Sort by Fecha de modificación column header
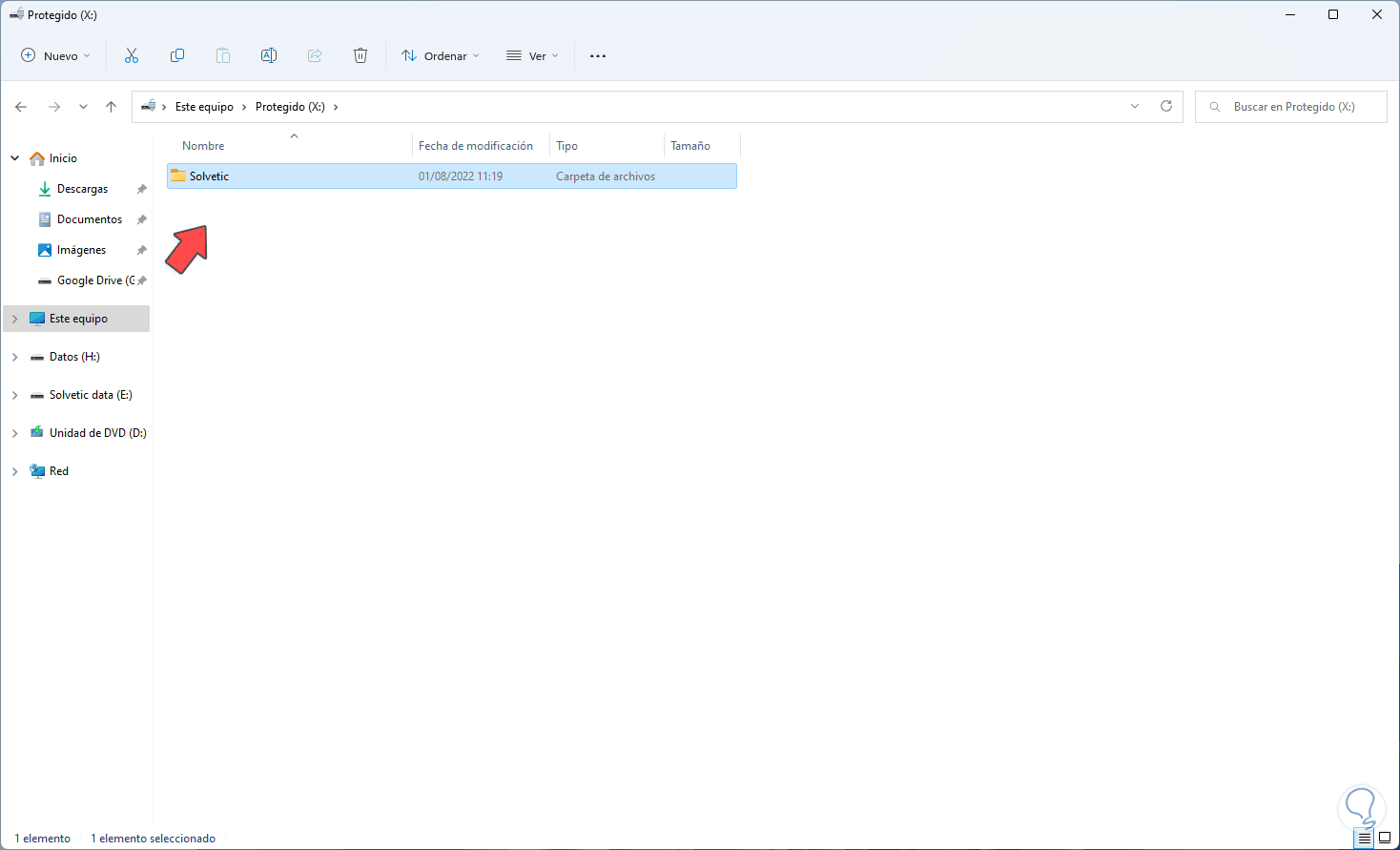 click(476, 146)
